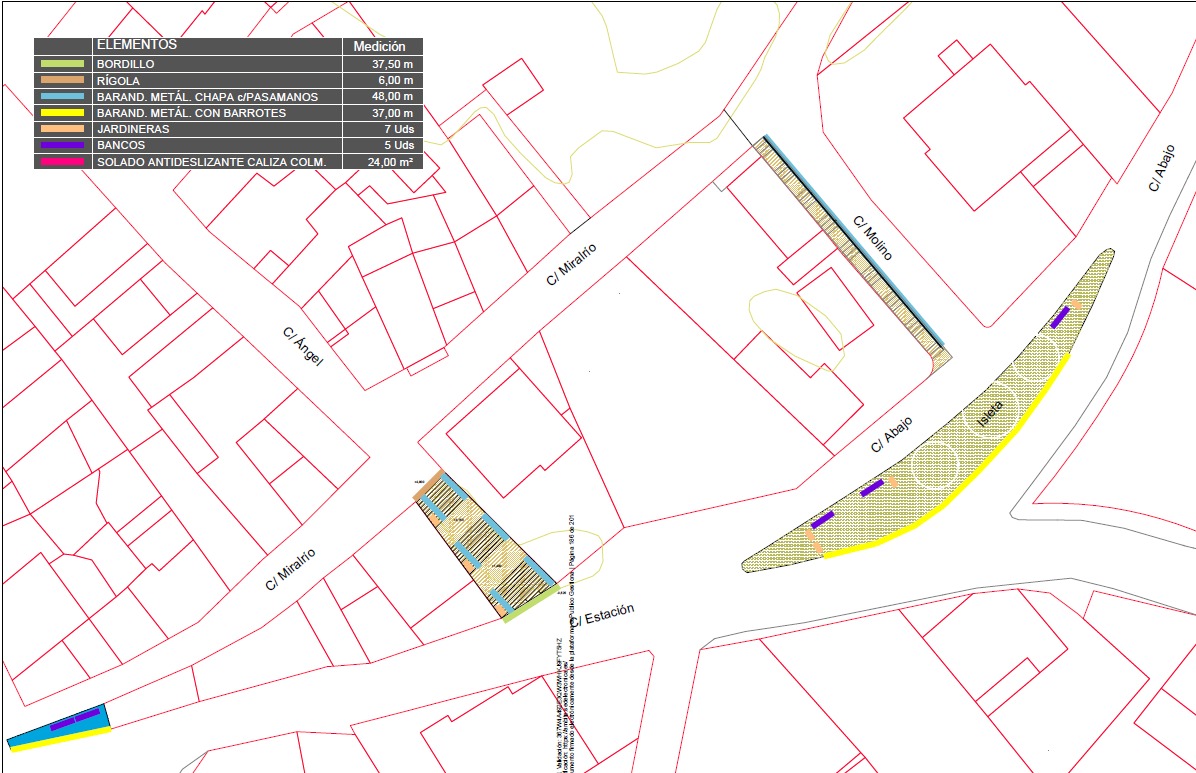
Task: Select the yellow swatch for BARAND. METÁL. CON BARROTES
Action: pos(63,113)
